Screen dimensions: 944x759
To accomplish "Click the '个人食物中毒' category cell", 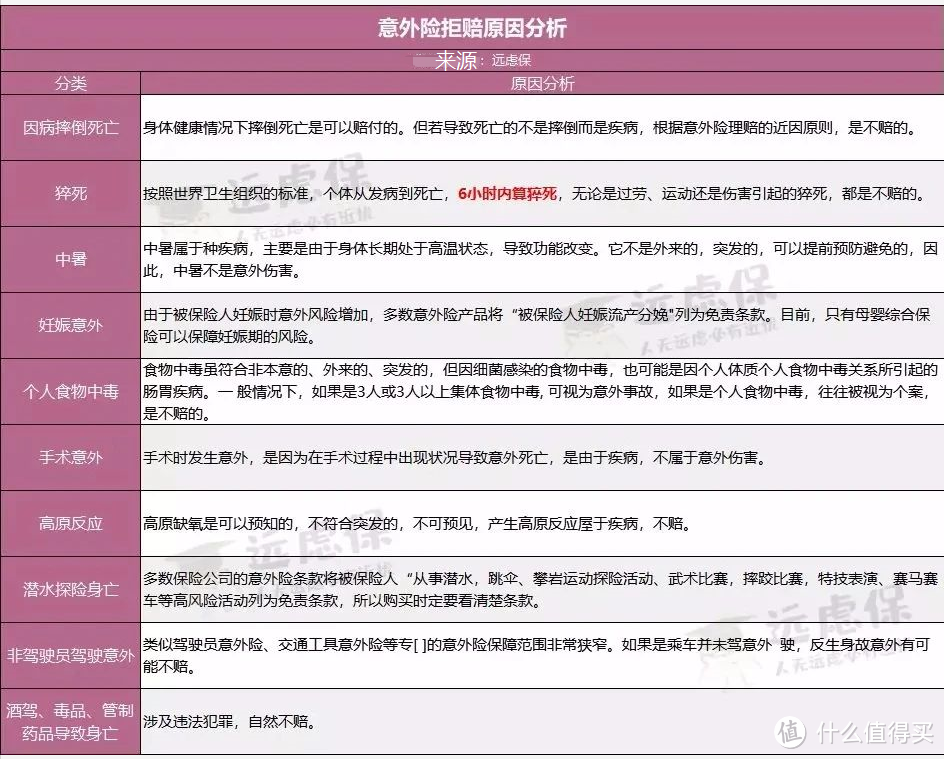I will coord(70,391).
